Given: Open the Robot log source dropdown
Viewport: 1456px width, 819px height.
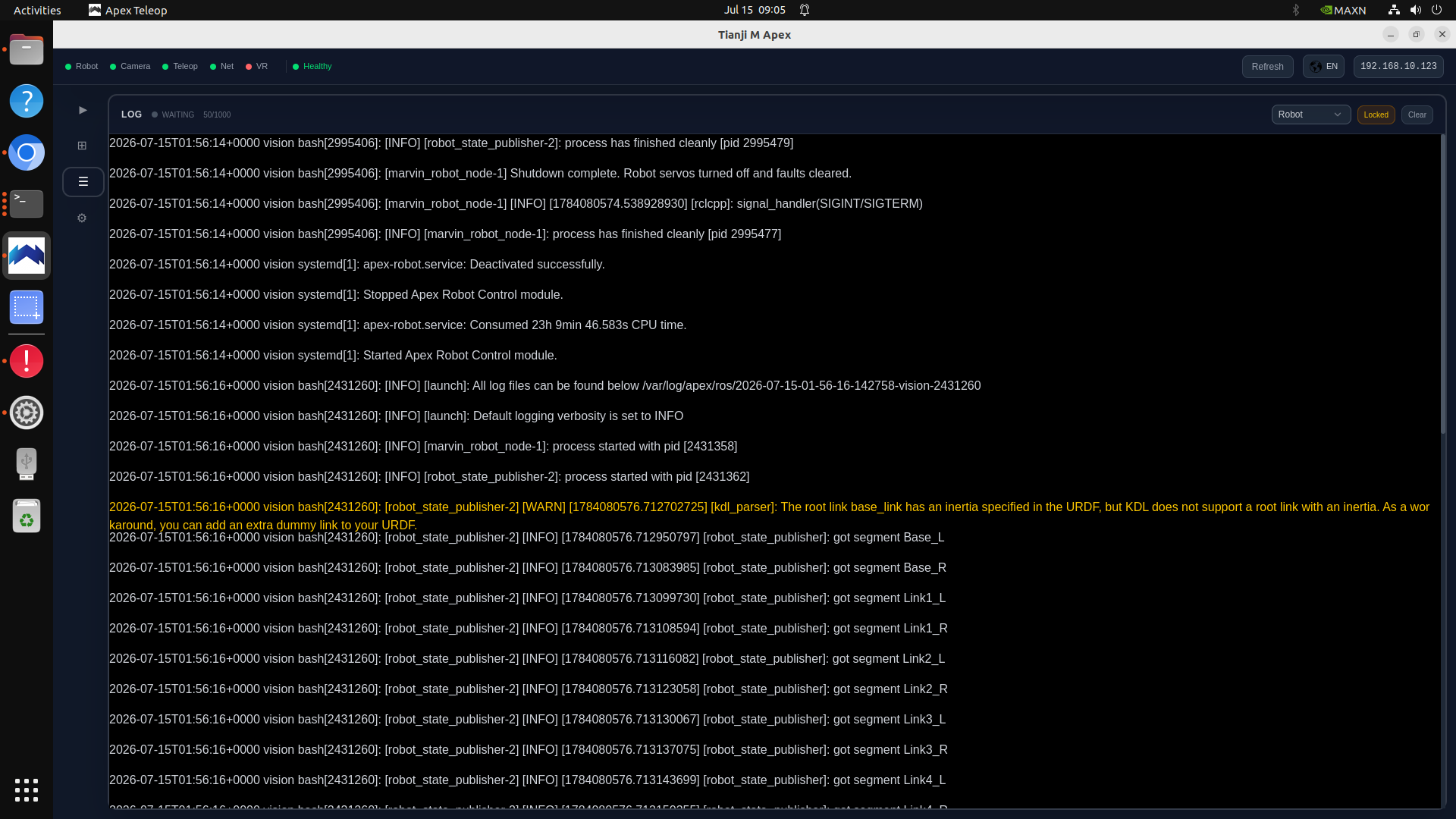Looking at the screenshot, I should pyautogui.click(x=1310, y=115).
